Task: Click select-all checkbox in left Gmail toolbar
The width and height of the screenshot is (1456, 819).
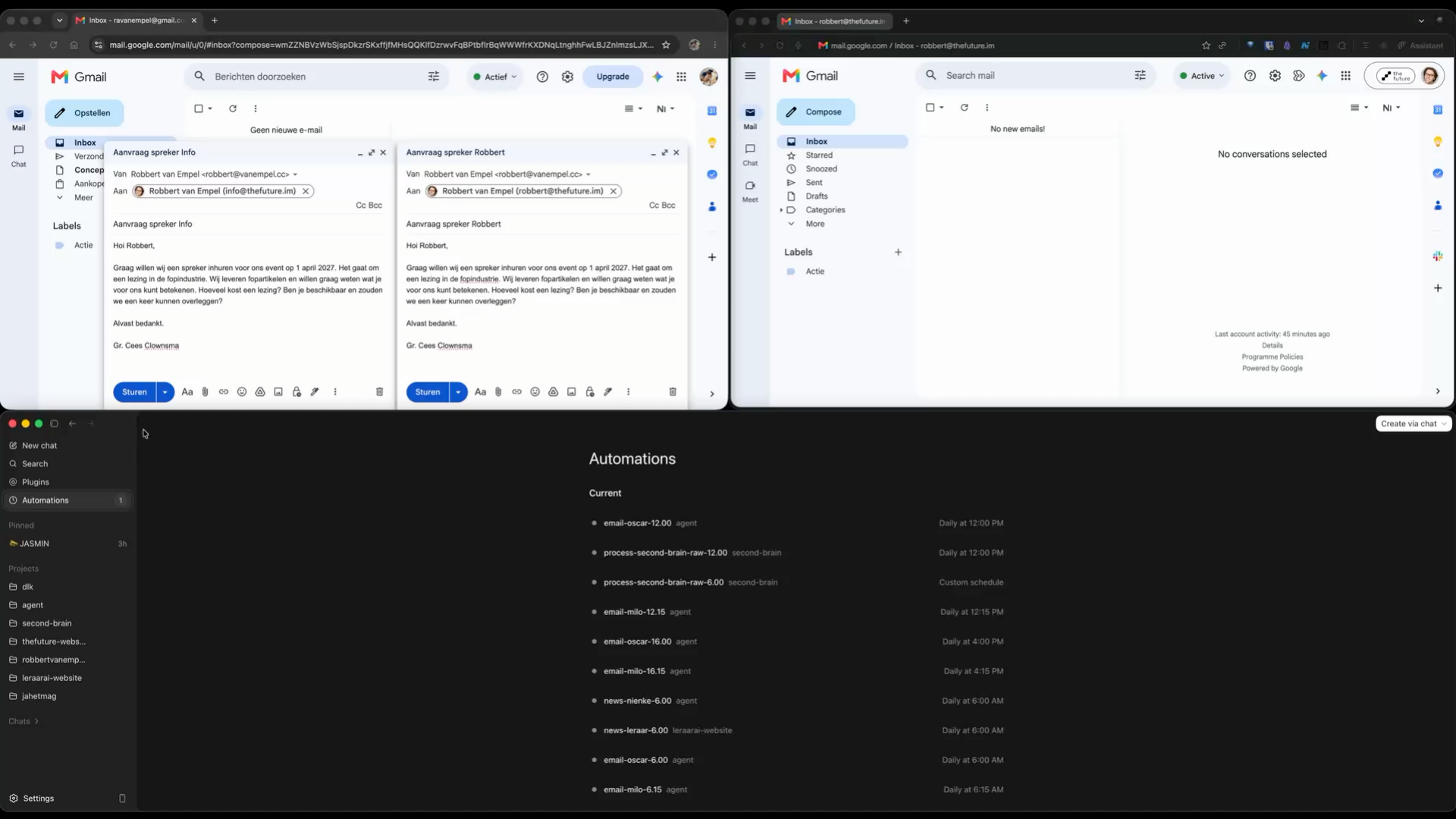Action: click(x=199, y=108)
